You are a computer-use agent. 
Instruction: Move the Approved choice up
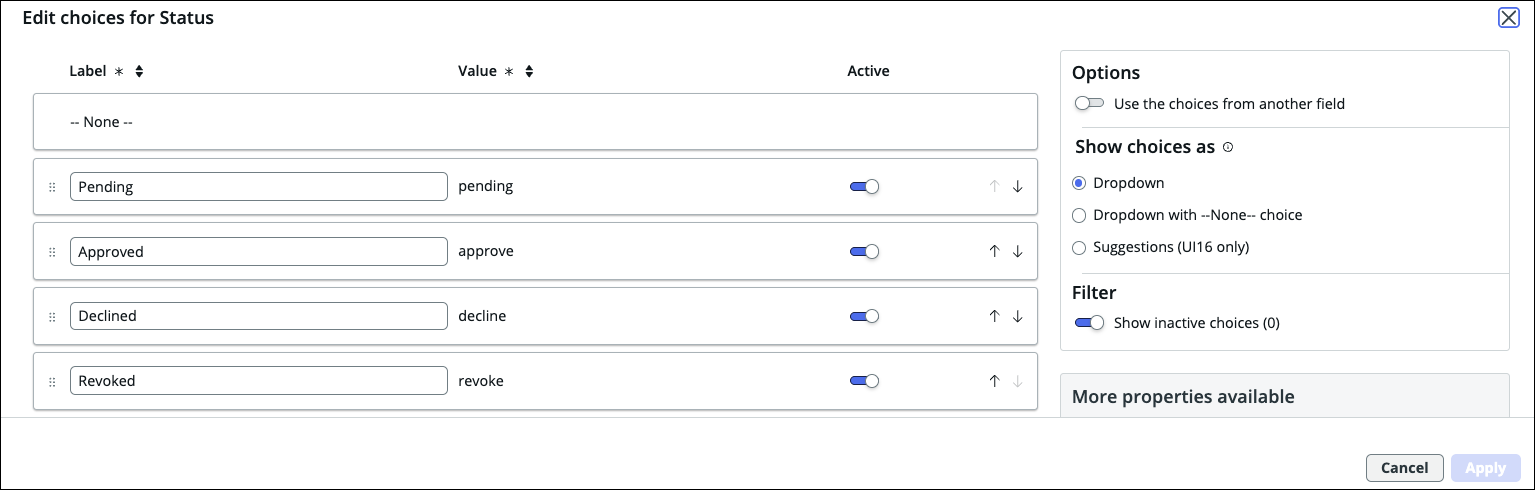[994, 252]
